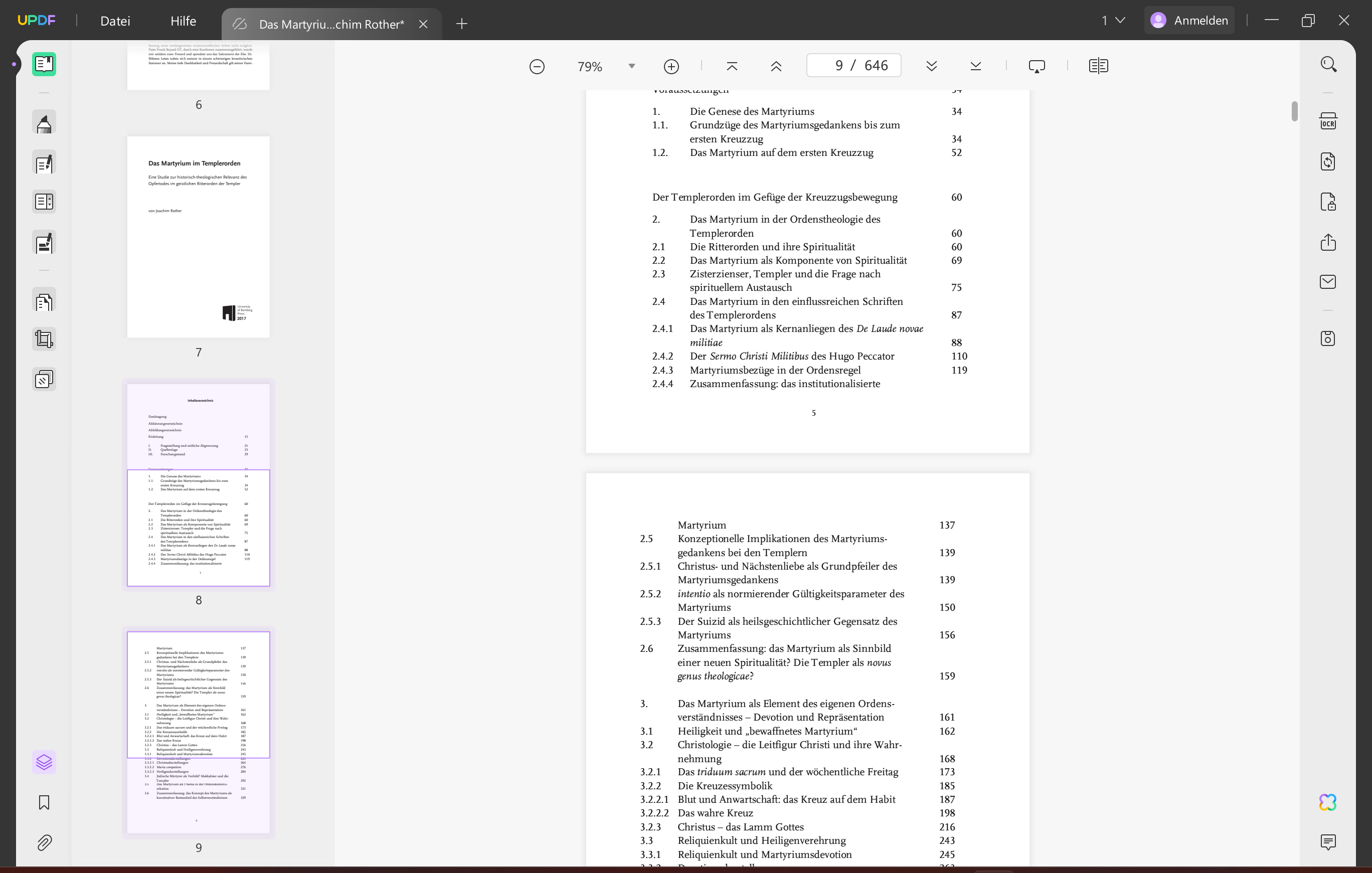1372x873 pixels.
Task: Open the Organize Pages tool
Action: click(44, 301)
